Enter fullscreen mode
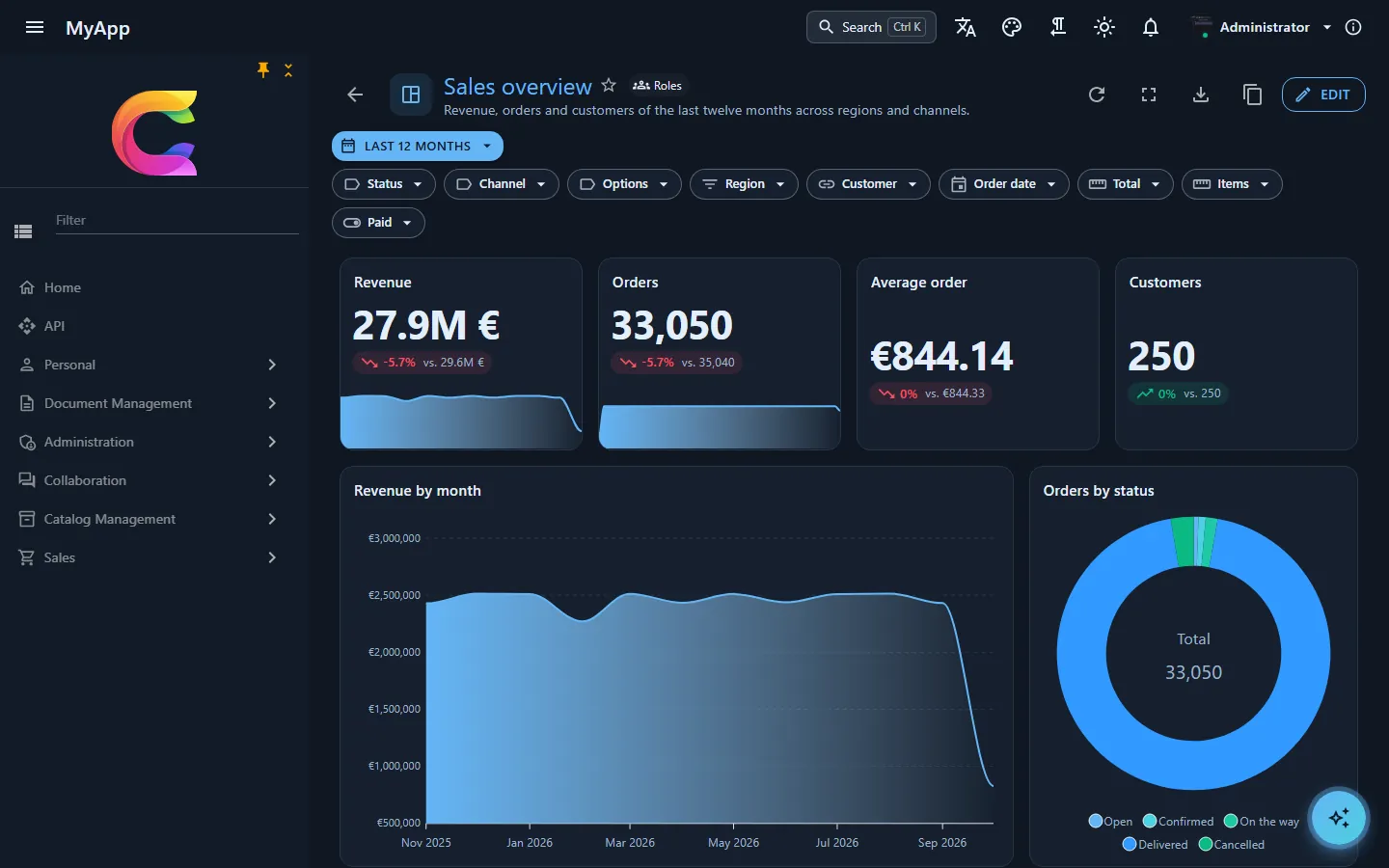 click(x=1149, y=95)
